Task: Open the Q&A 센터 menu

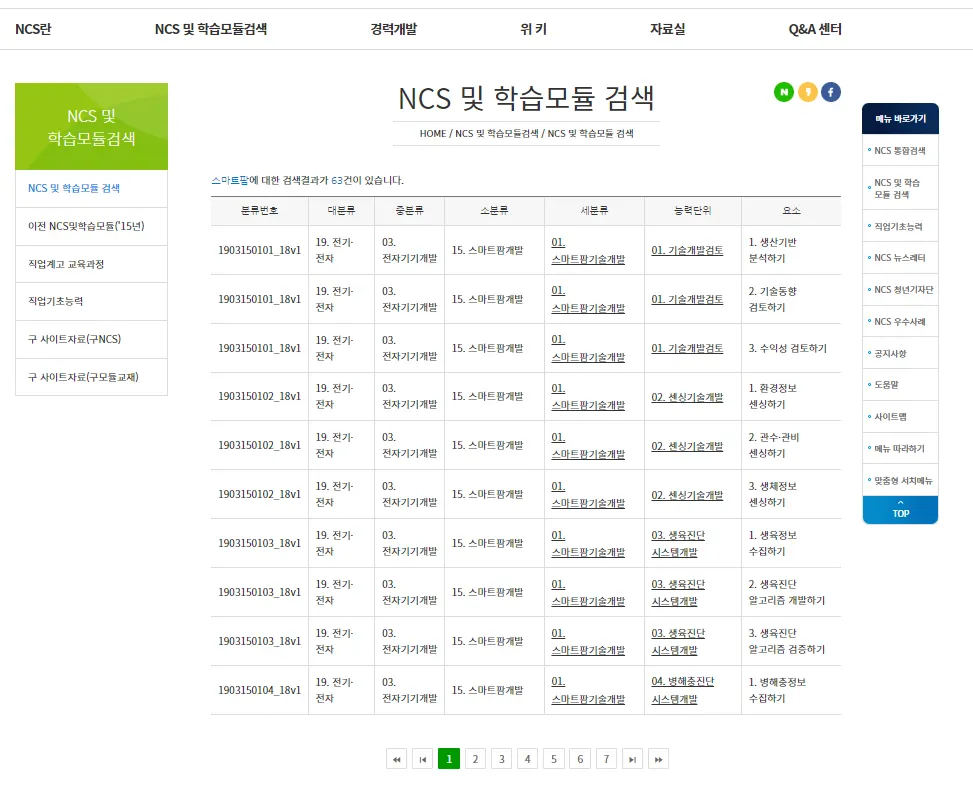Action: 814,29
